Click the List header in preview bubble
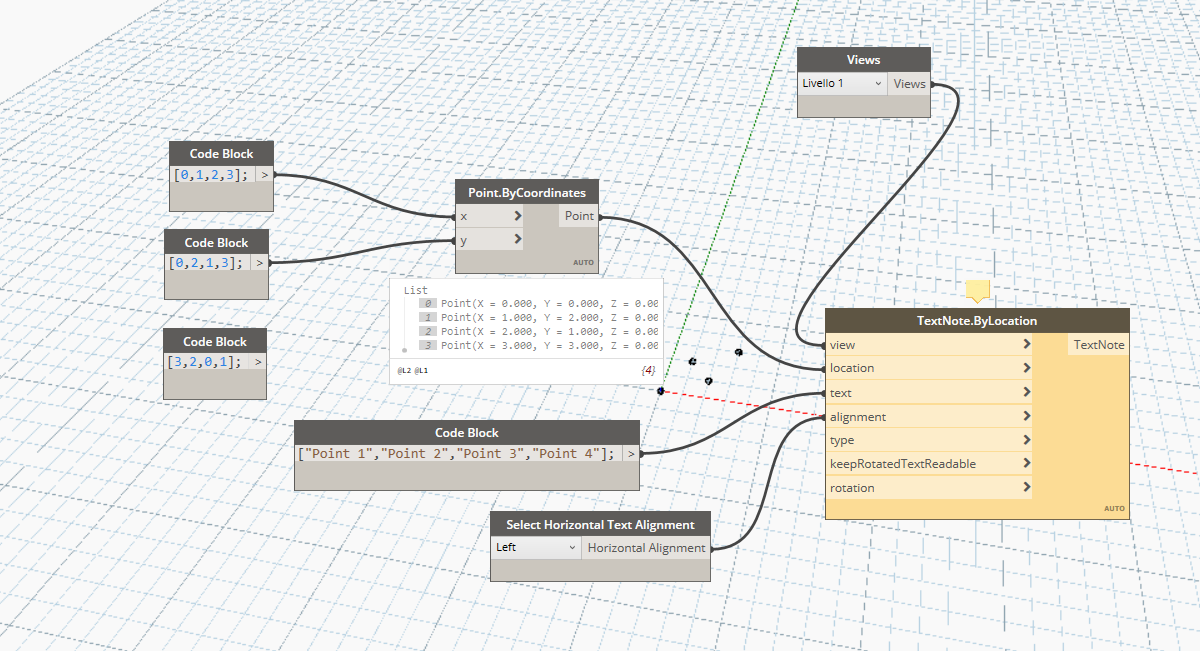The width and height of the screenshot is (1200, 651). pyautogui.click(x=415, y=290)
